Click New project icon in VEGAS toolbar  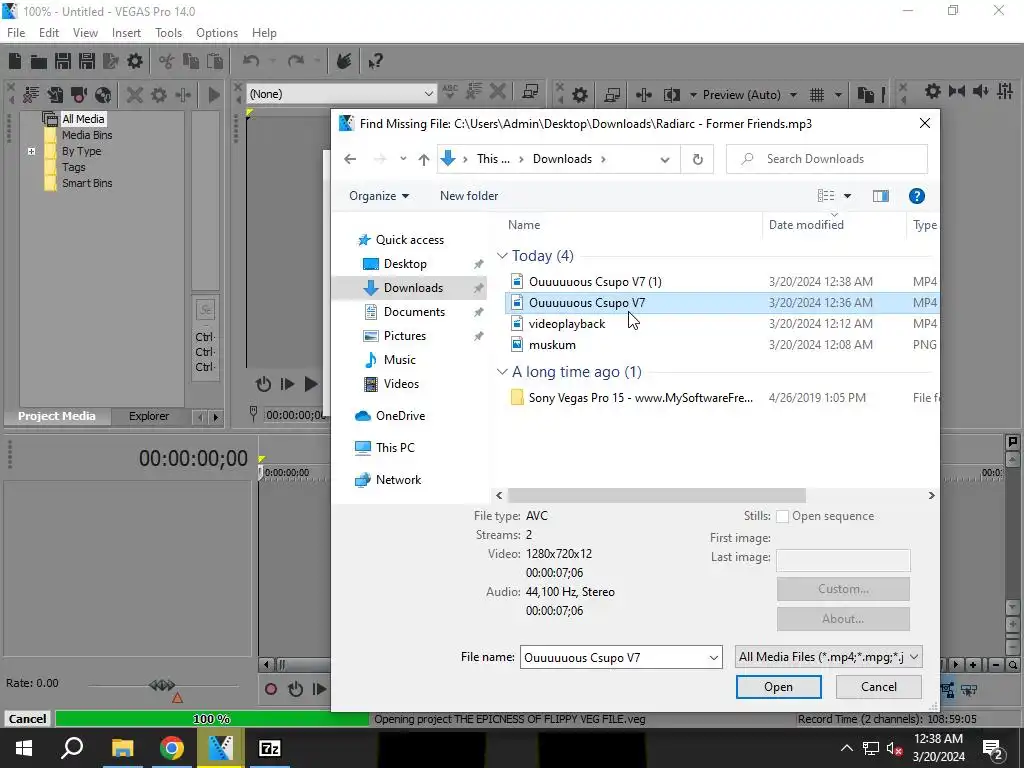(15, 61)
